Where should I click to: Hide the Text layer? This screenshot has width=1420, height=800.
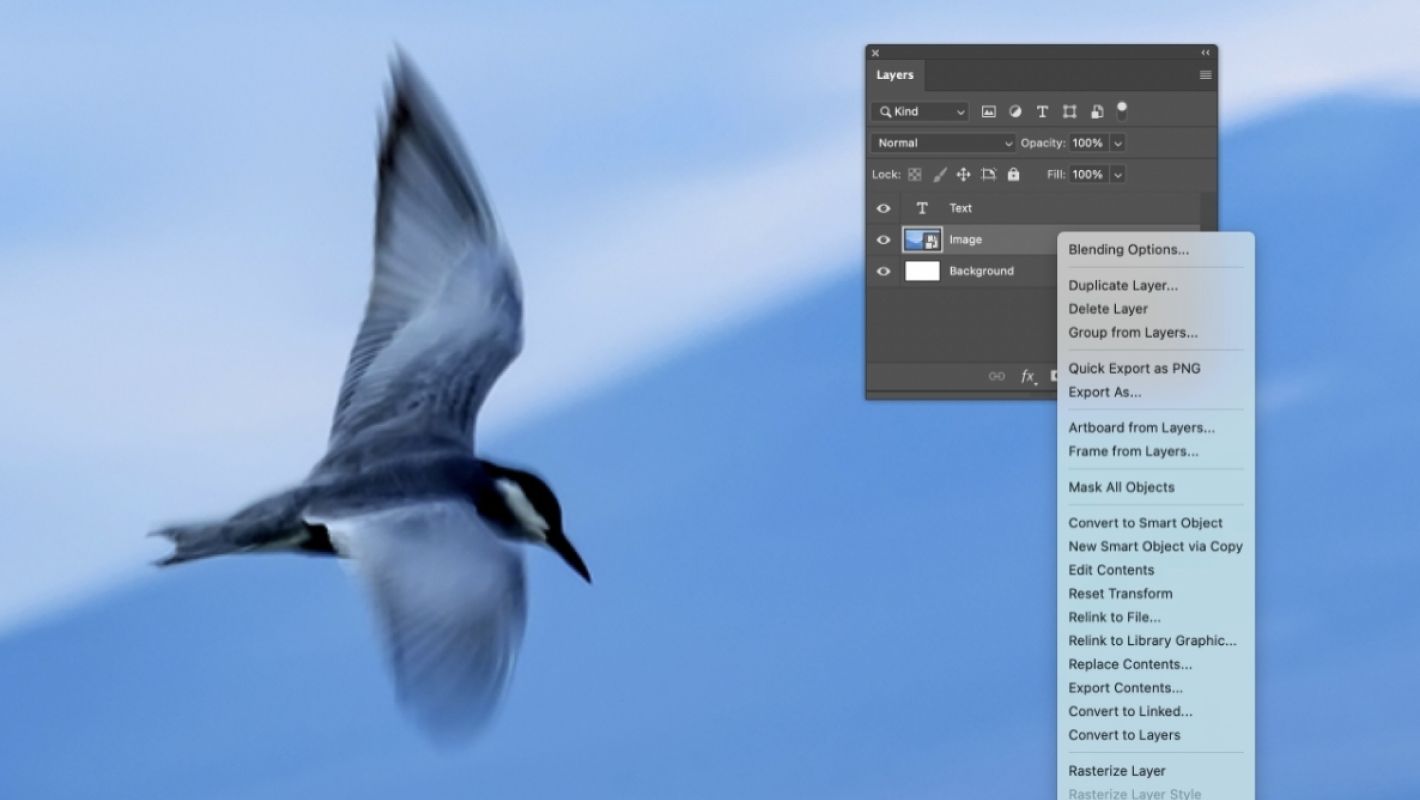tap(883, 208)
